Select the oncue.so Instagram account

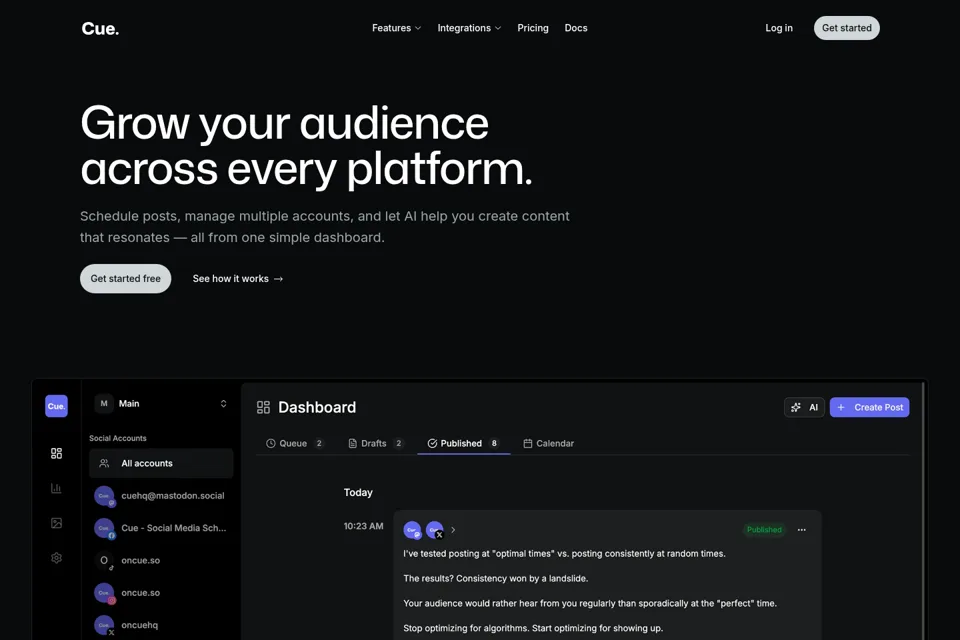pyautogui.click(x=161, y=593)
